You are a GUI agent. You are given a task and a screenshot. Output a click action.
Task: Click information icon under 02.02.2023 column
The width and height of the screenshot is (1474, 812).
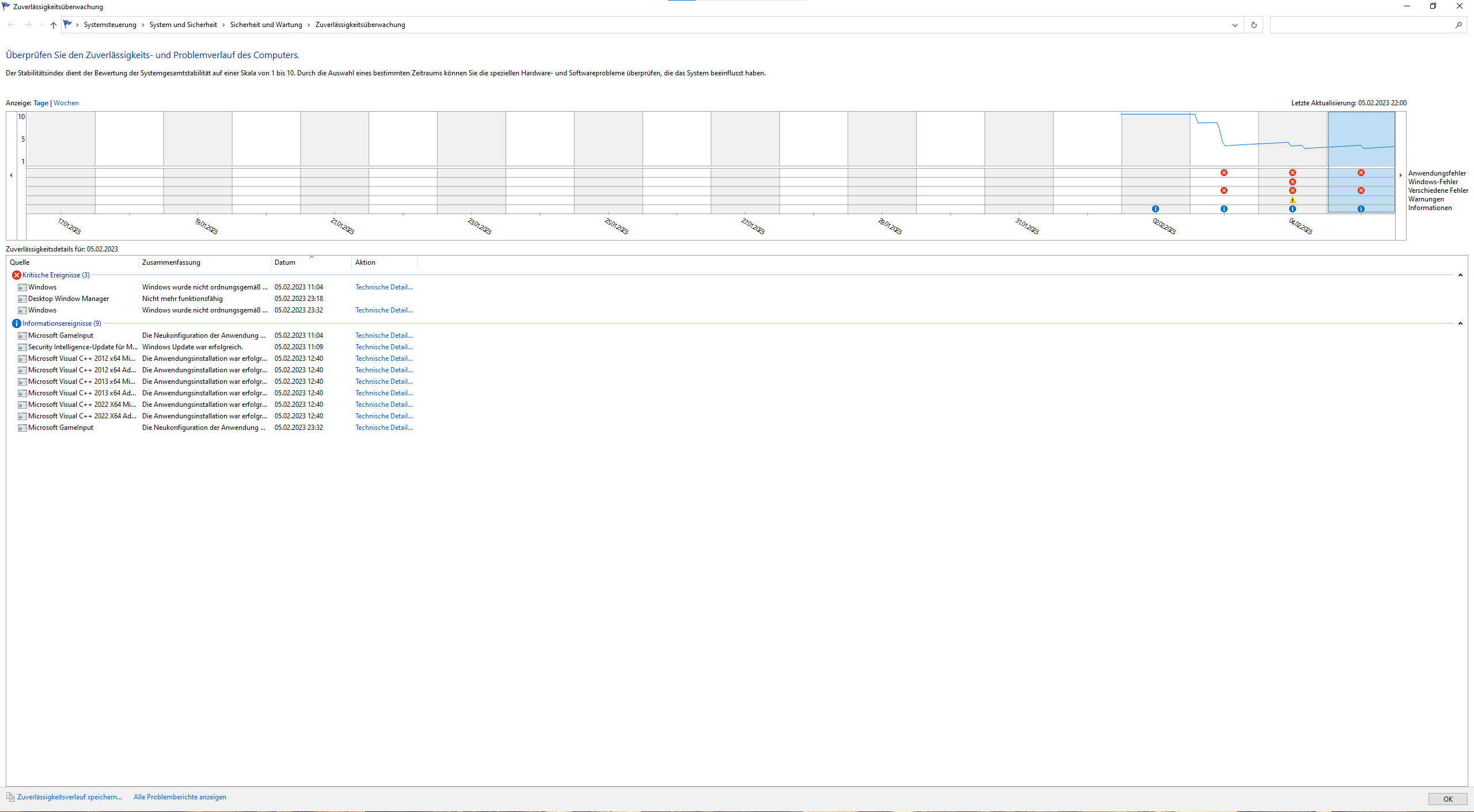(x=1155, y=209)
